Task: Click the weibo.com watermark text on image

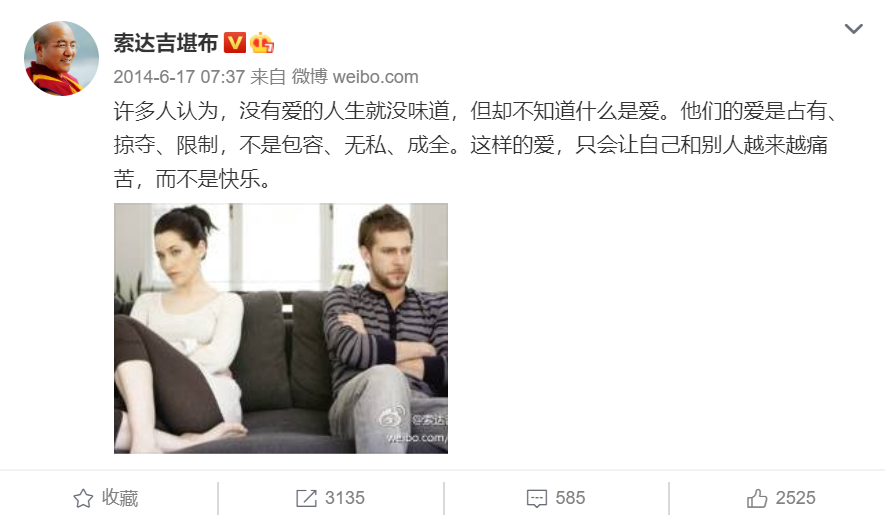Action: click(x=417, y=438)
